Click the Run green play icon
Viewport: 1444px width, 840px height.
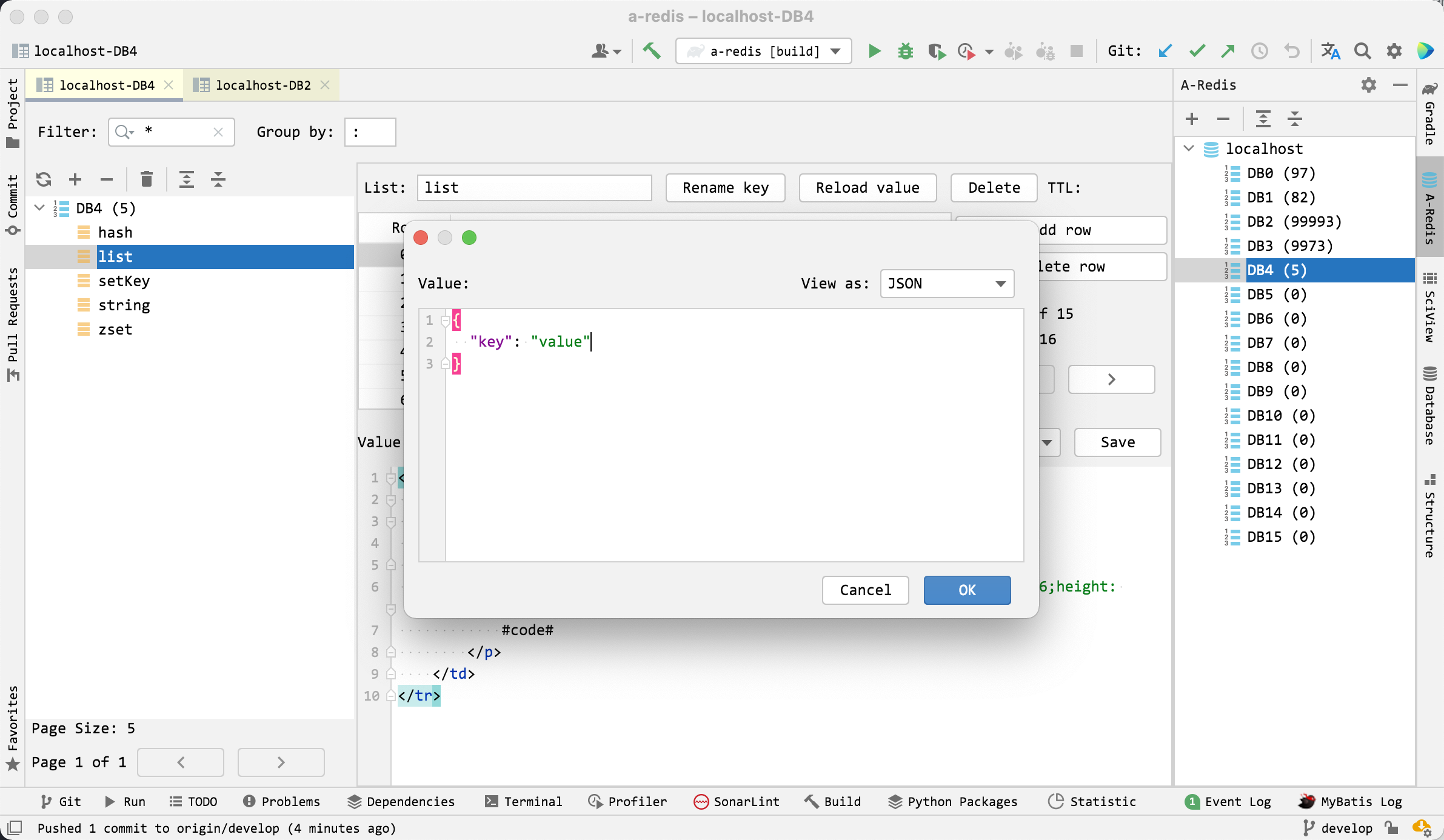tap(874, 52)
